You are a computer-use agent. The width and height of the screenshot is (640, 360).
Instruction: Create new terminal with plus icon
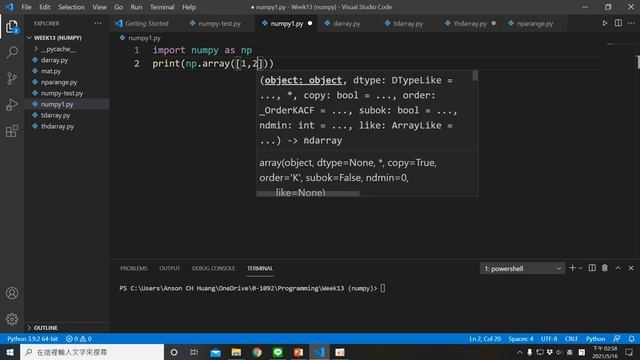click(x=572, y=268)
